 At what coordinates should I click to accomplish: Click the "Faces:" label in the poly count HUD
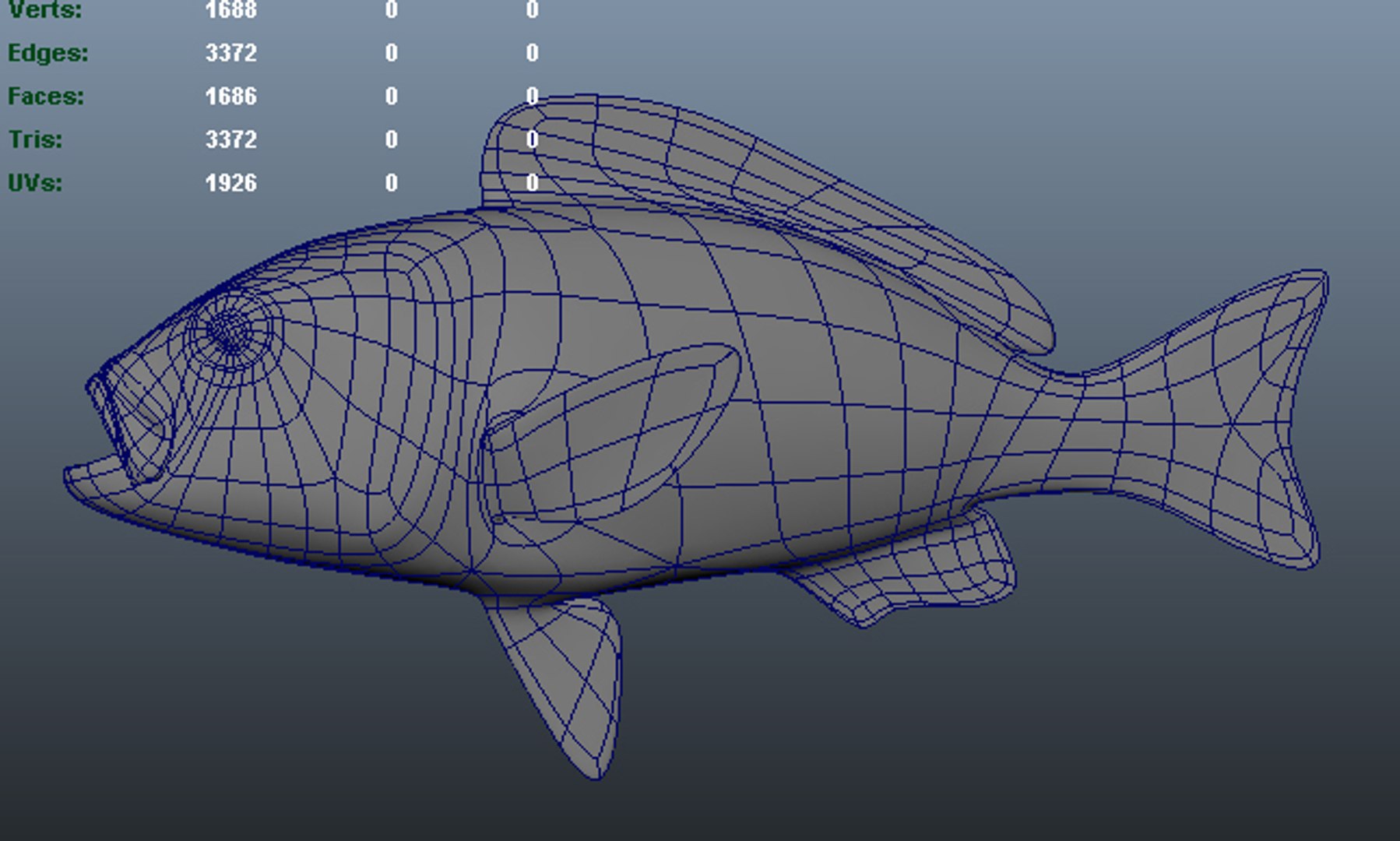pos(46,97)
